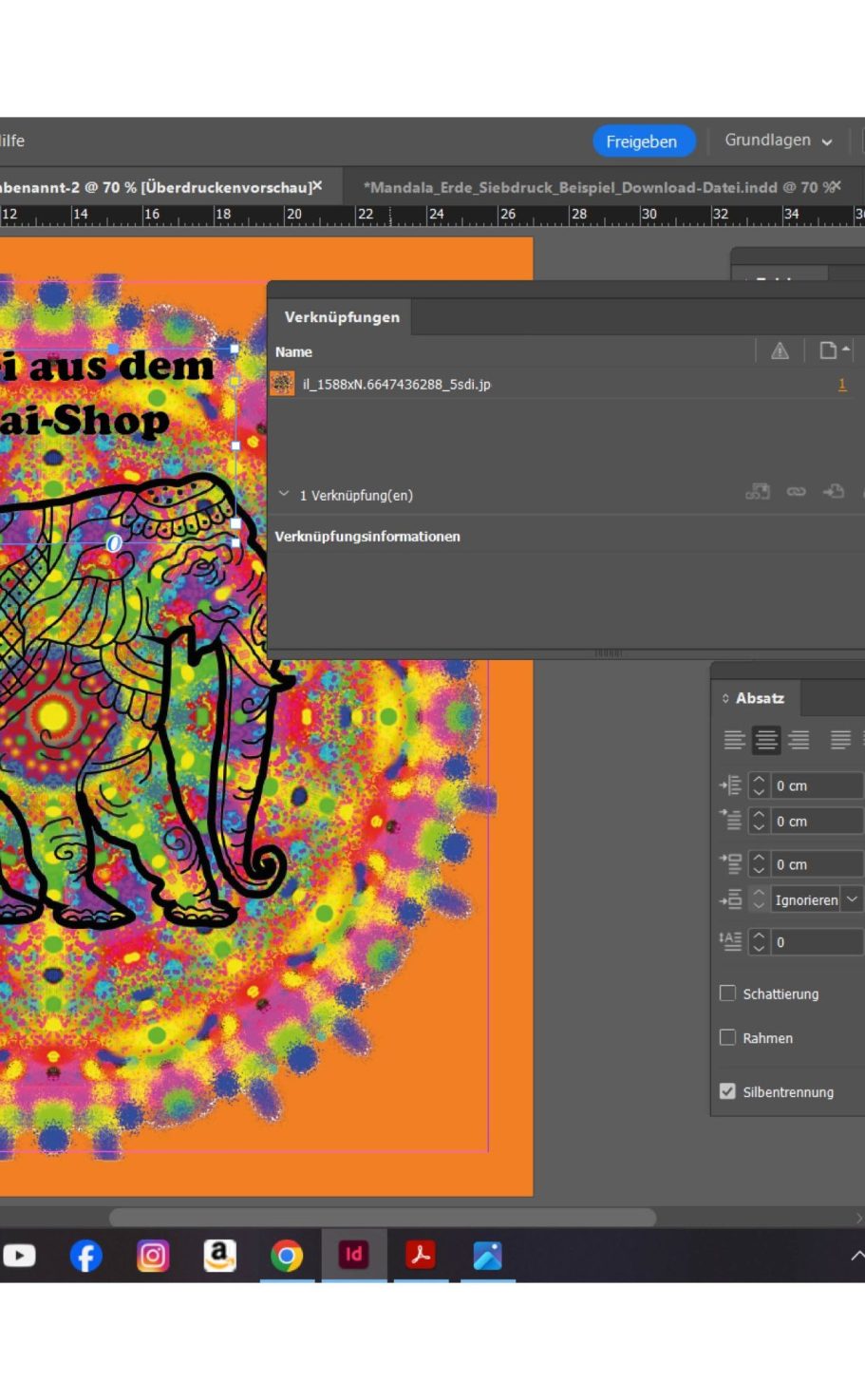Open Adobe Acrobat from the taskbar
The height and width of the screenshot is (1400, 865).
(x=421, y=1256)
